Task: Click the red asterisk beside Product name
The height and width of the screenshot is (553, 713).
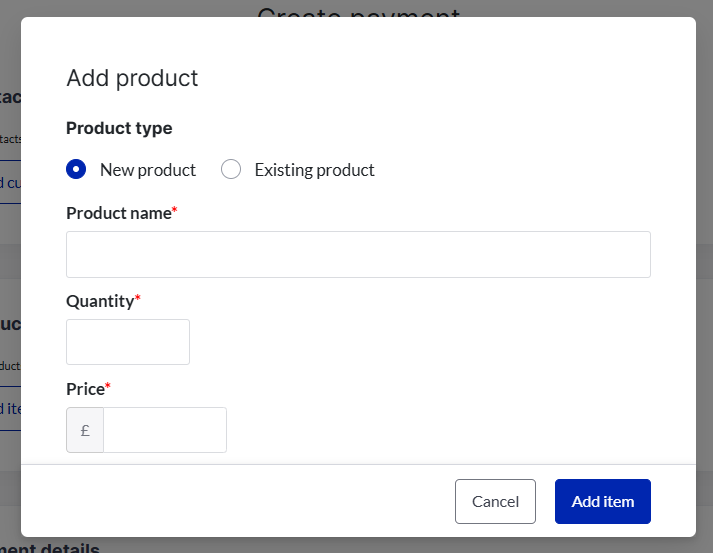Action: (x=175, y=211)
